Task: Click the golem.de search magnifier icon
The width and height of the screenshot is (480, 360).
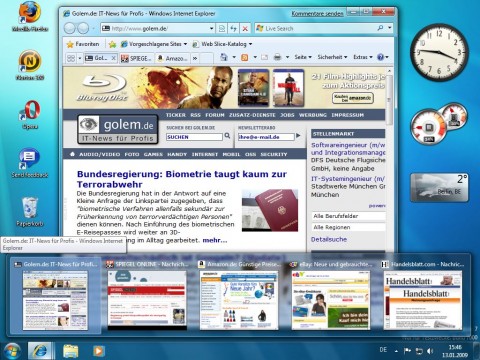Action: 227,136
